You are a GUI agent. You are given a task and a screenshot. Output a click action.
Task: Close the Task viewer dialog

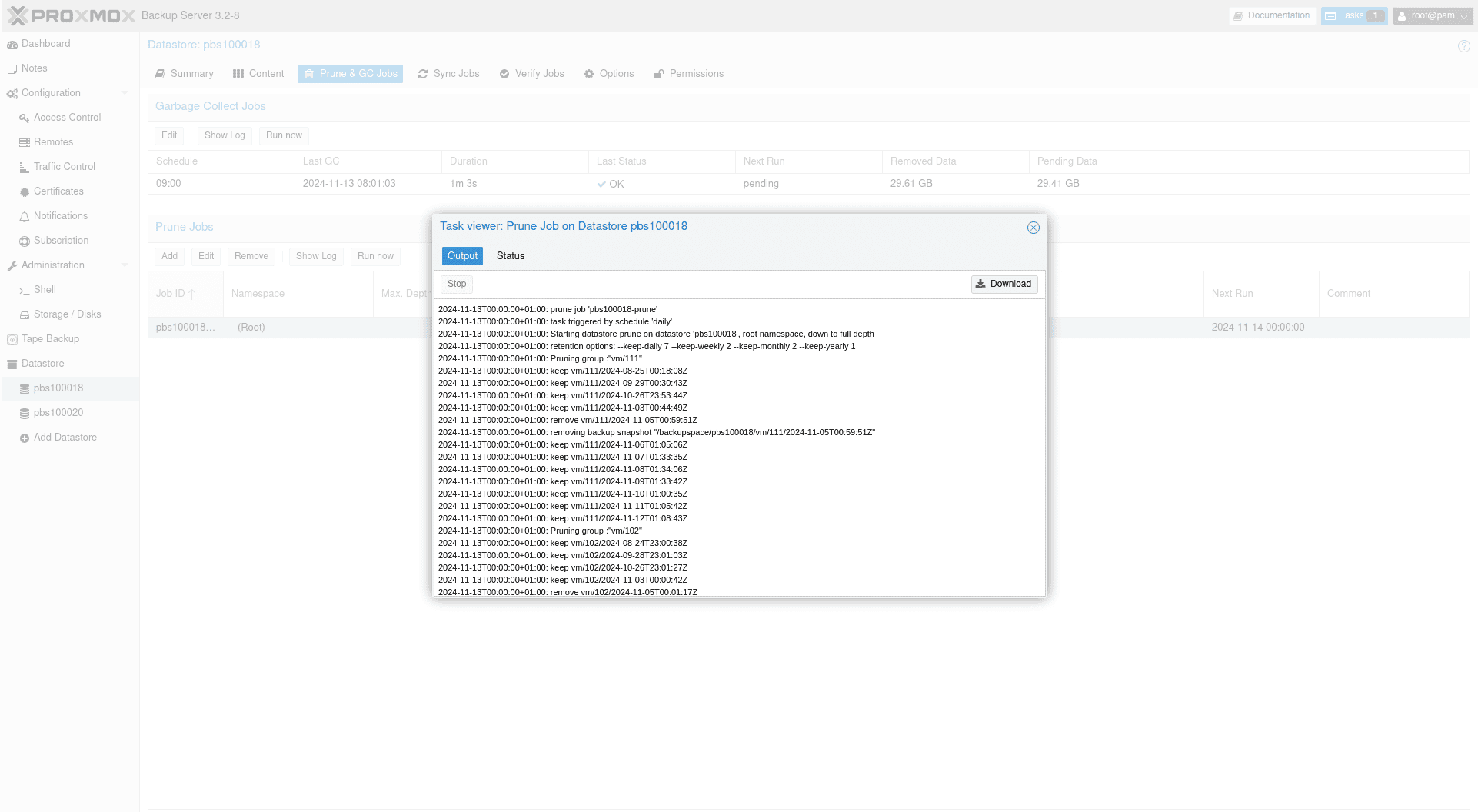coord(1033,228)
